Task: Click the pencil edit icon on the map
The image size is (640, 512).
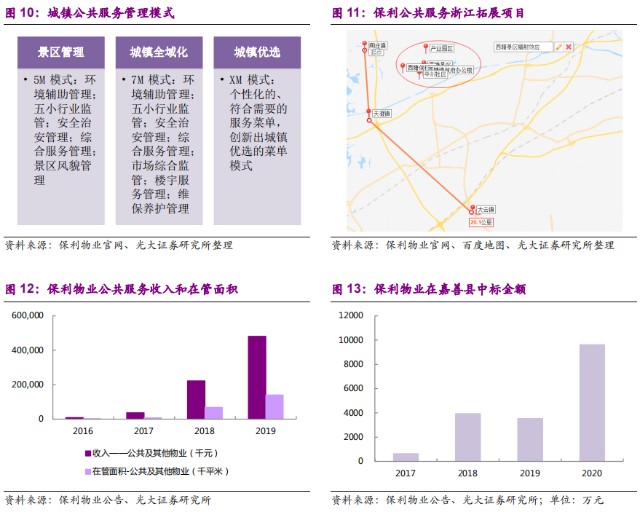Action: (x=559, y=47)
